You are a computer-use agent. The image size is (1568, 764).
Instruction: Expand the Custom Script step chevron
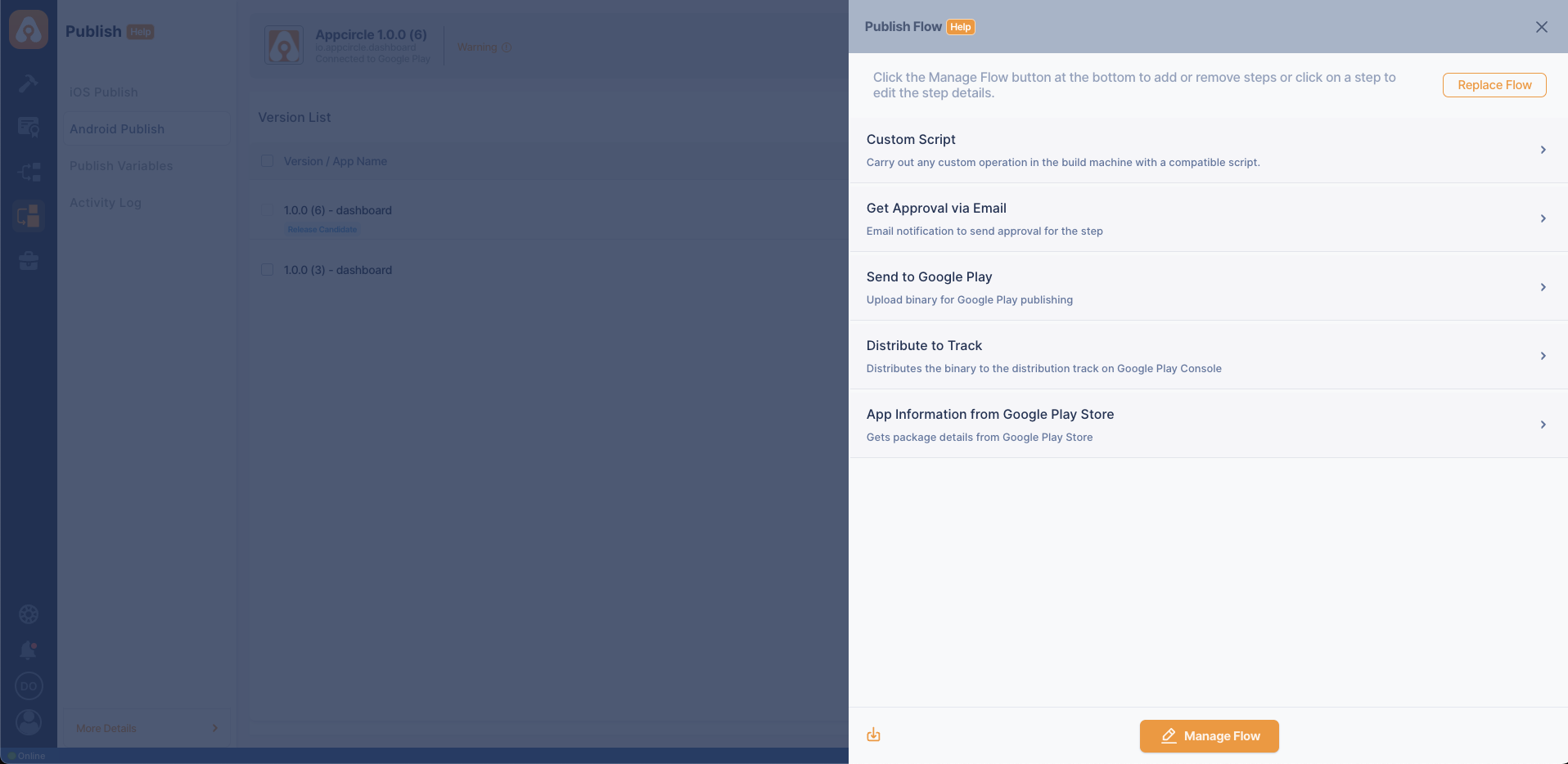[1543, 150]
